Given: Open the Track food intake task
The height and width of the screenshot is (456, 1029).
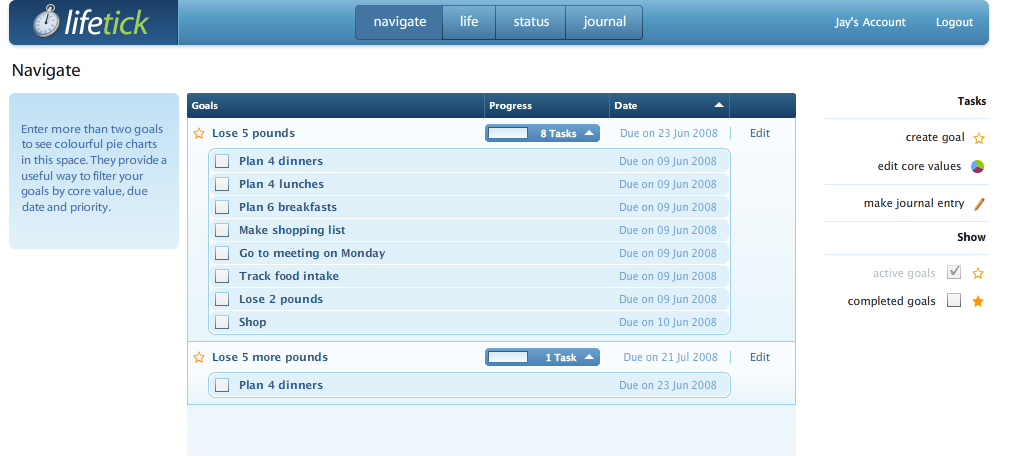Looking at the screenshot, I should 289,276.
